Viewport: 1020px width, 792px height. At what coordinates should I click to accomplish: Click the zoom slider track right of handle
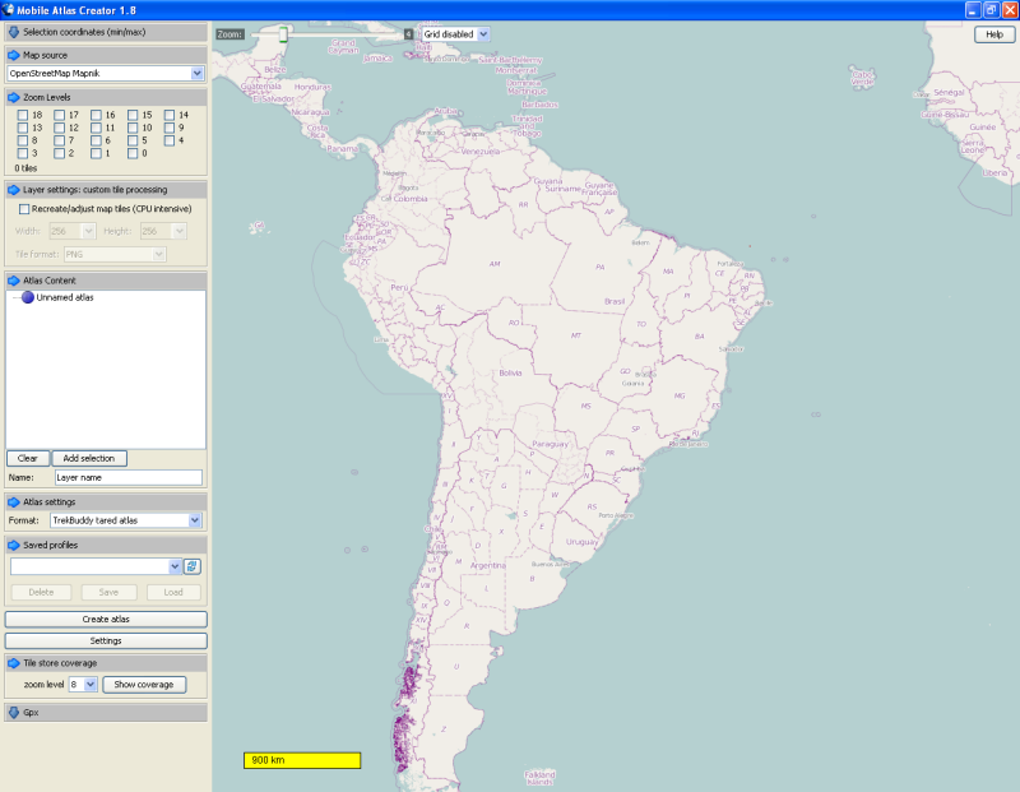tap(345, 34)
